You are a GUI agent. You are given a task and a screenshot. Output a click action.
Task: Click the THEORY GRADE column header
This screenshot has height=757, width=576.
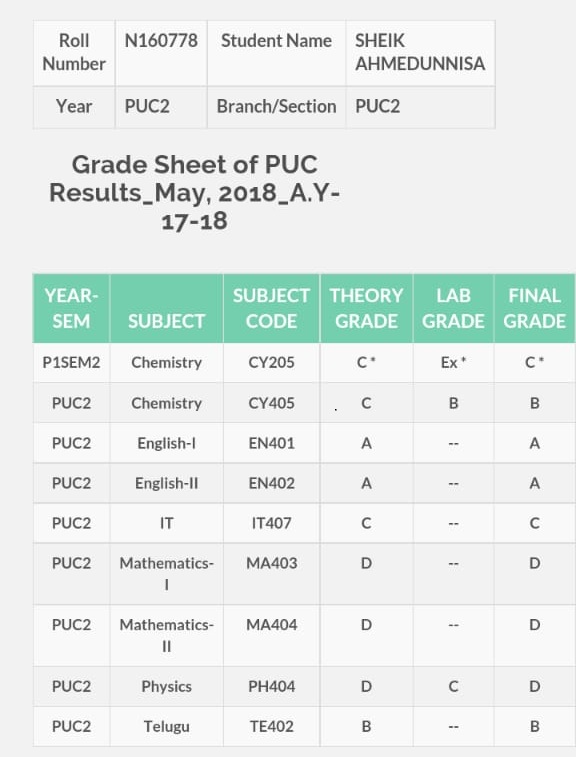coord(366,308)
